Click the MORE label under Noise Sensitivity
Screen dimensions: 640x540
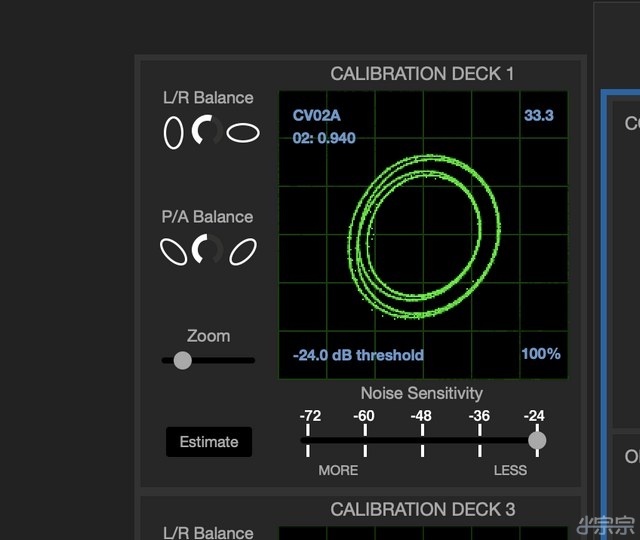[x=338, y=470]
